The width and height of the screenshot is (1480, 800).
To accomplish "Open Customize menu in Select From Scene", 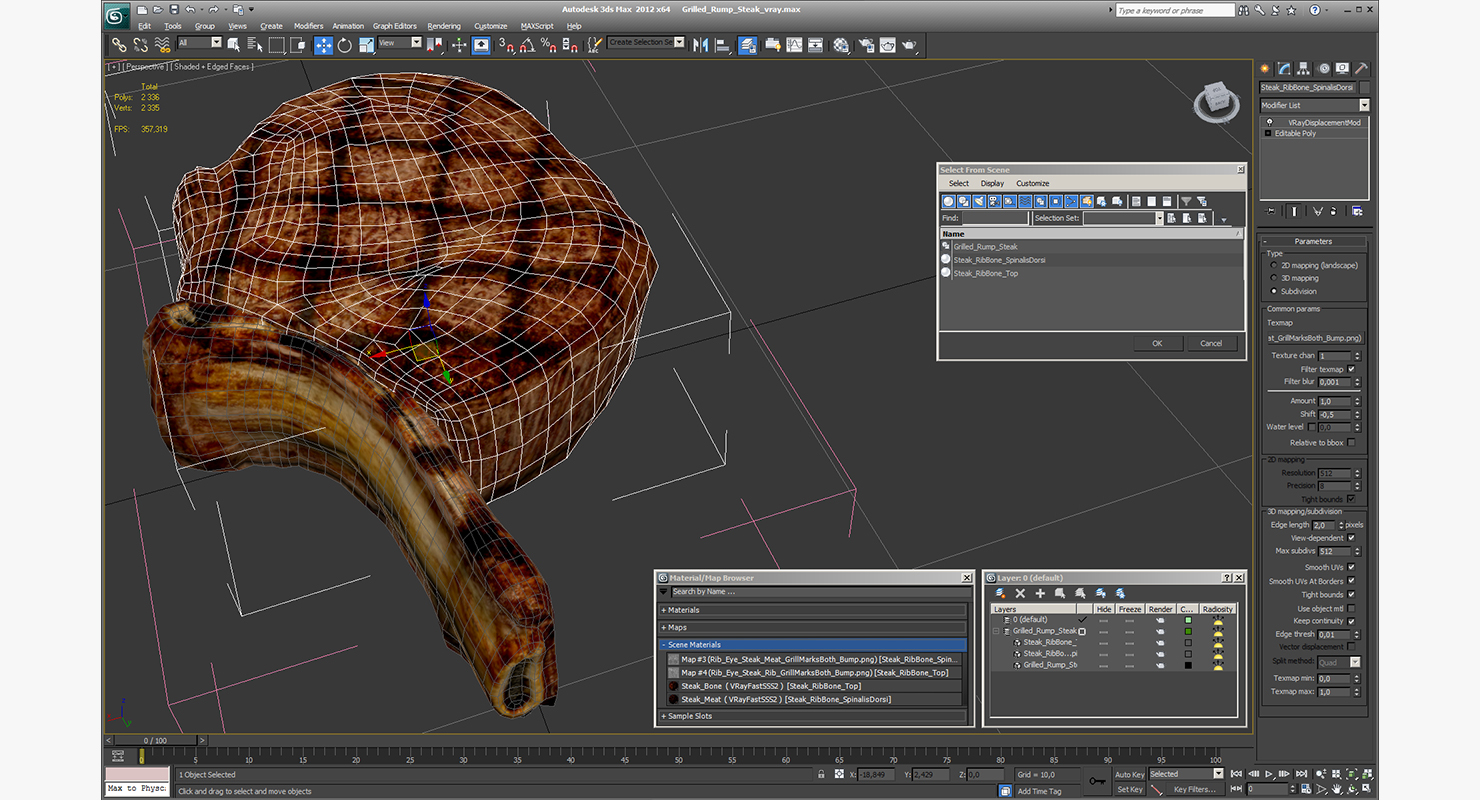I will 1033,184.
